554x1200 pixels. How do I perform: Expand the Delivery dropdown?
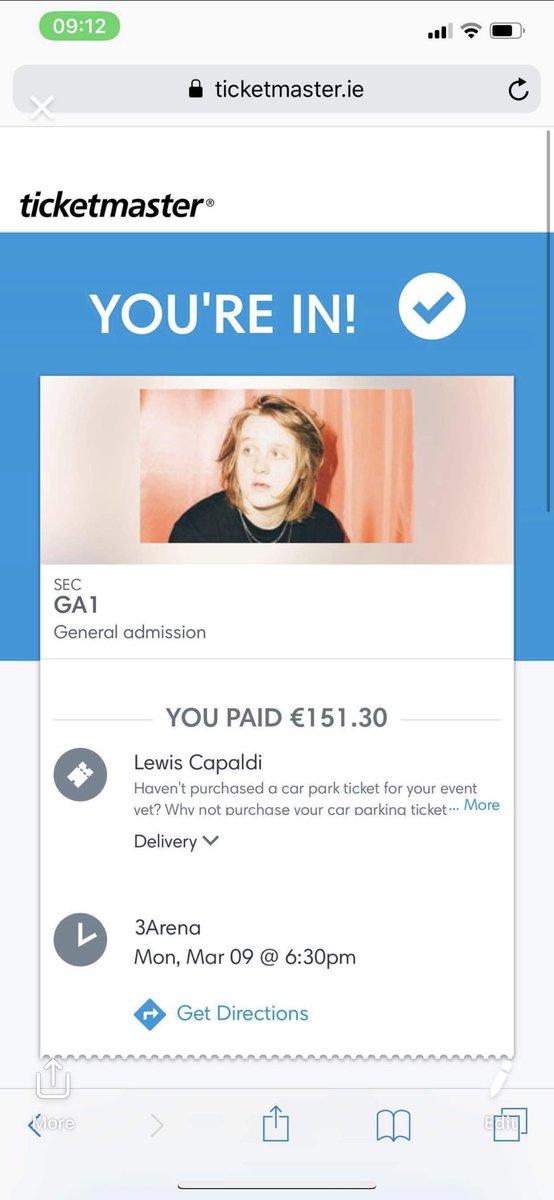176,841
